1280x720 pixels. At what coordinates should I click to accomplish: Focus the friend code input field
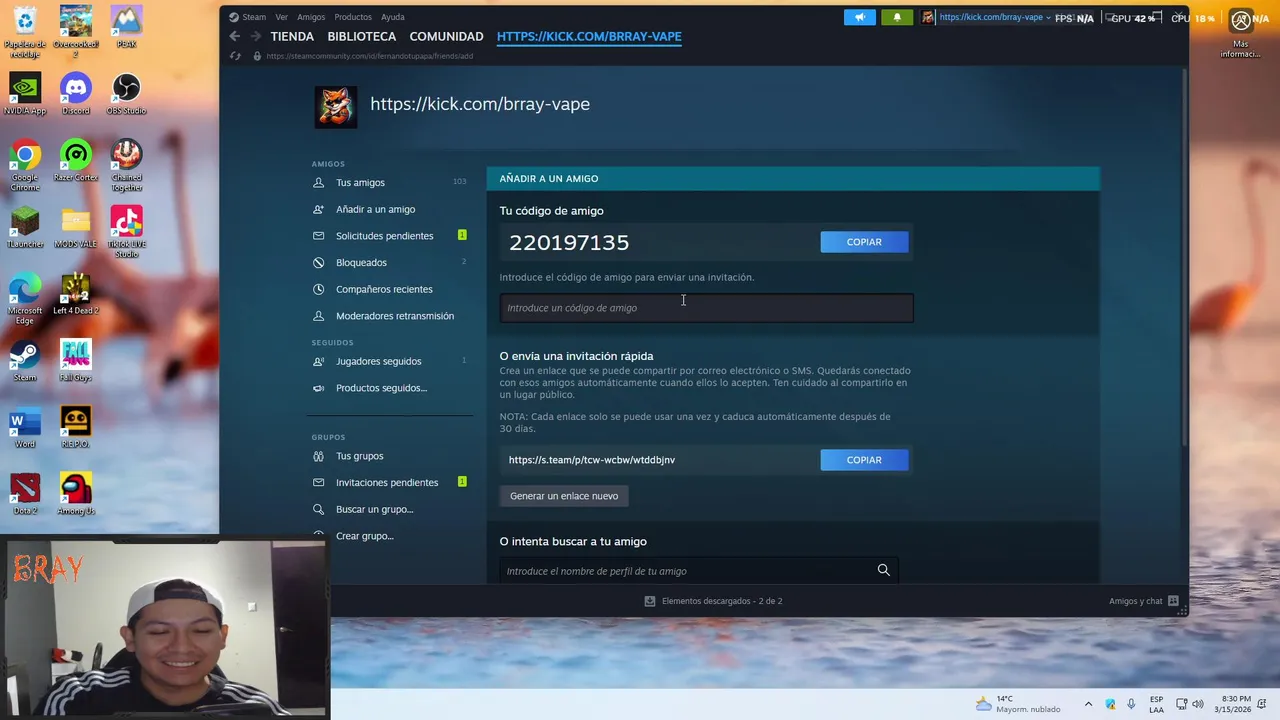coord(706,308)
